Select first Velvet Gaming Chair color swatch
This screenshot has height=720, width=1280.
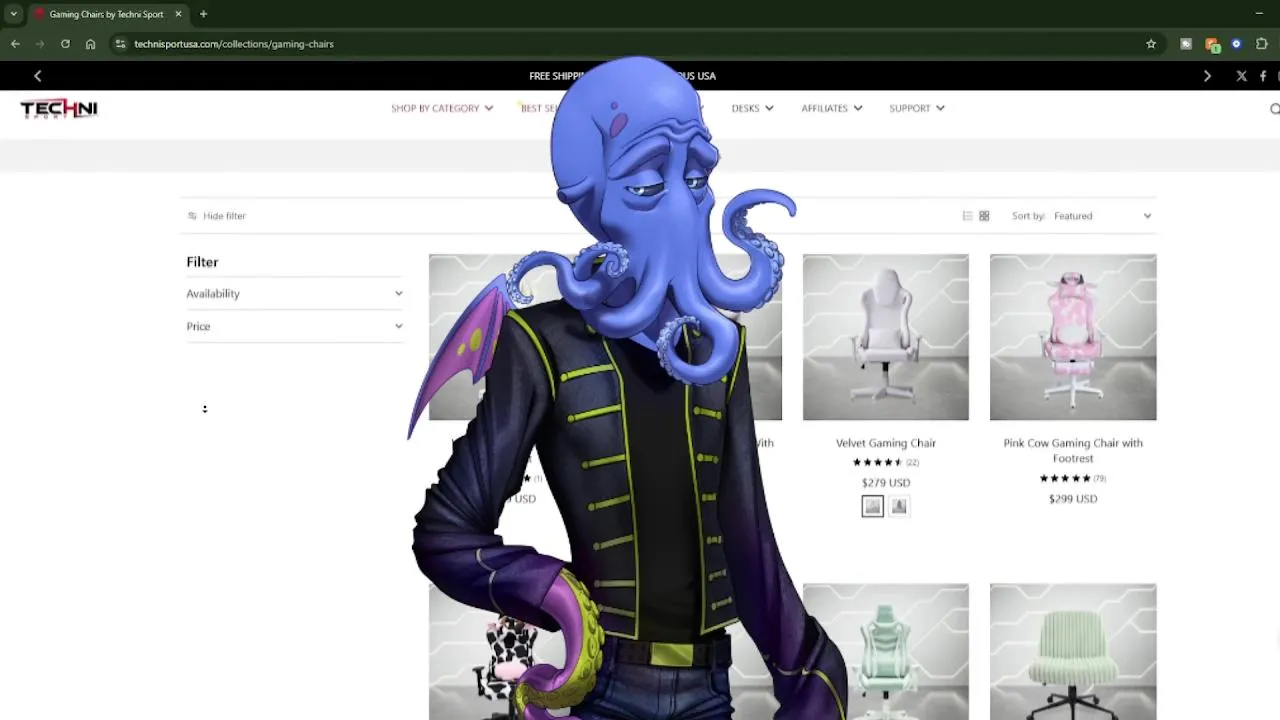click(x=873, y=507)
